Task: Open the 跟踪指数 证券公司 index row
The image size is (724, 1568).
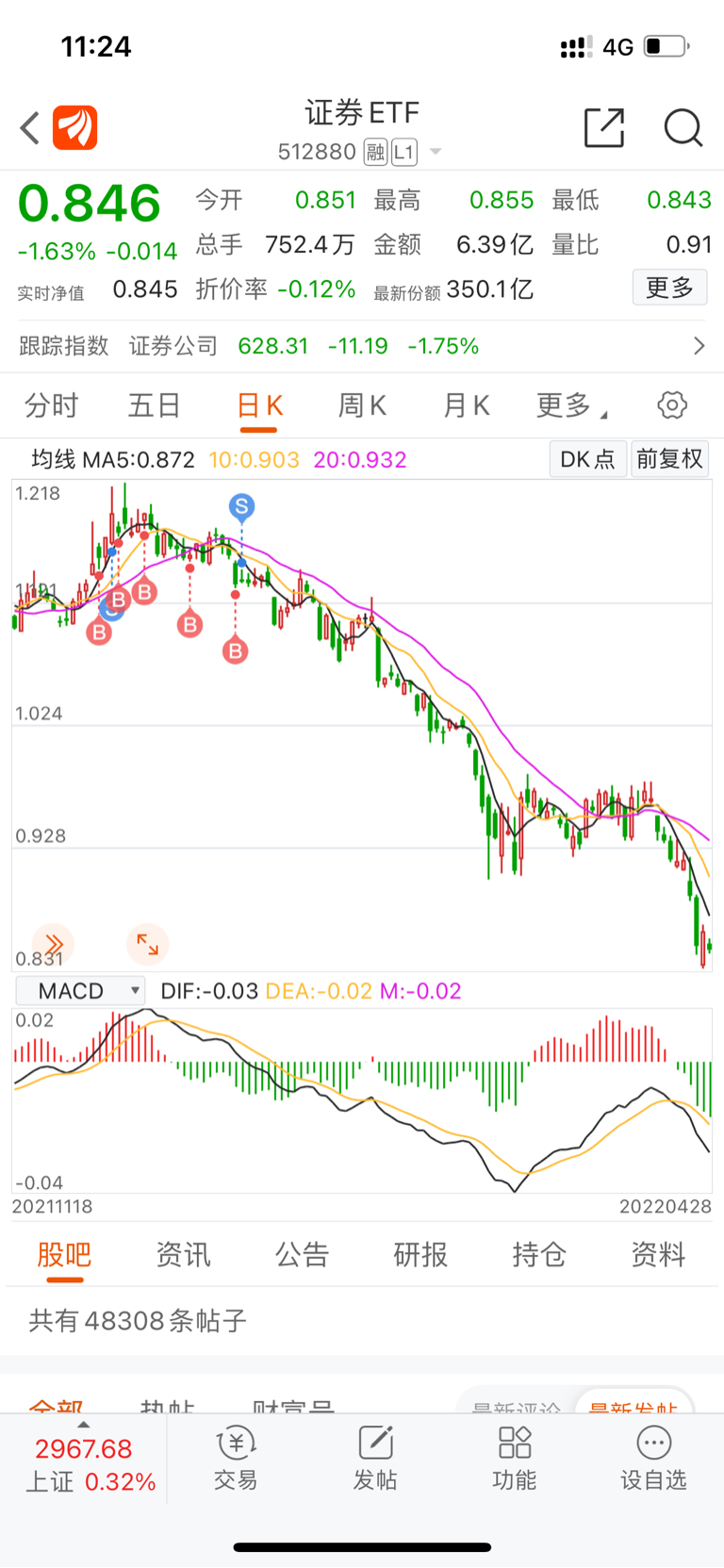Action: pyautogui.click(x=362, y=346)
